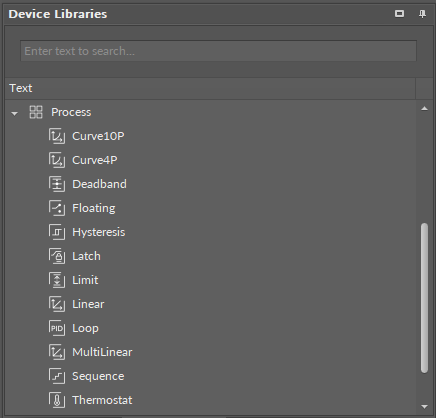Click the Process library grid icon
The image size is (436, 418).
(x=36, y=112)
